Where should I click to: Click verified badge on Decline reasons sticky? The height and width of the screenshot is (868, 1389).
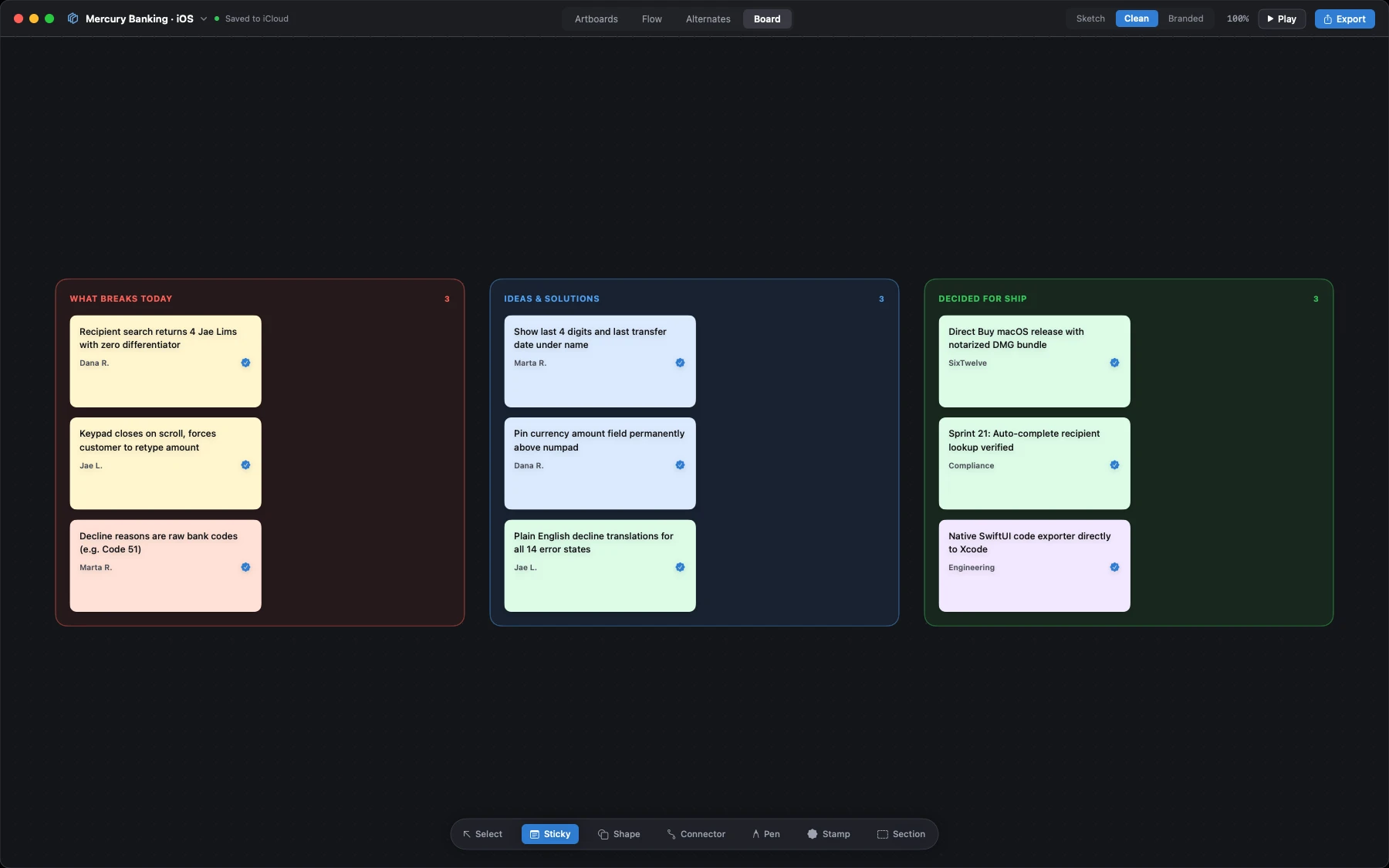(245, 567)
